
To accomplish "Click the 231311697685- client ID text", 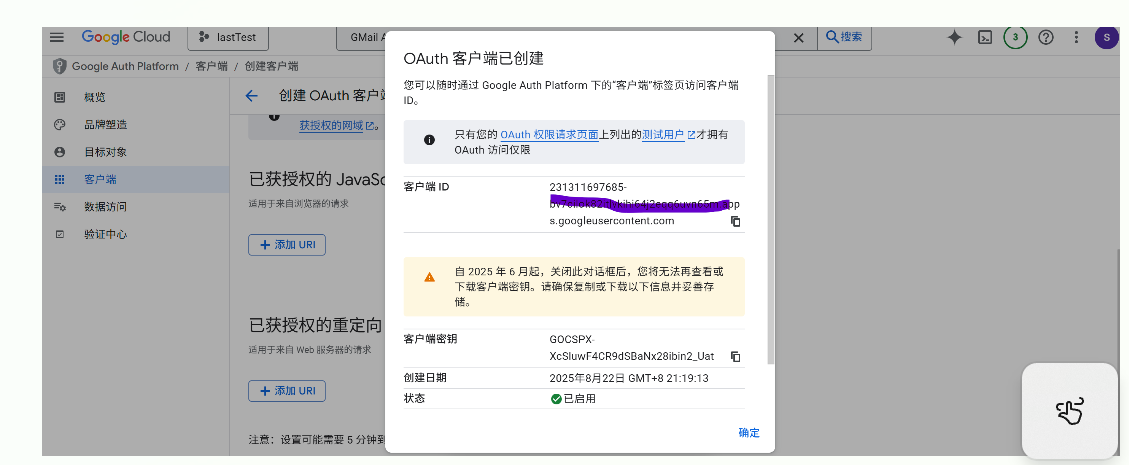I will 588,187.
